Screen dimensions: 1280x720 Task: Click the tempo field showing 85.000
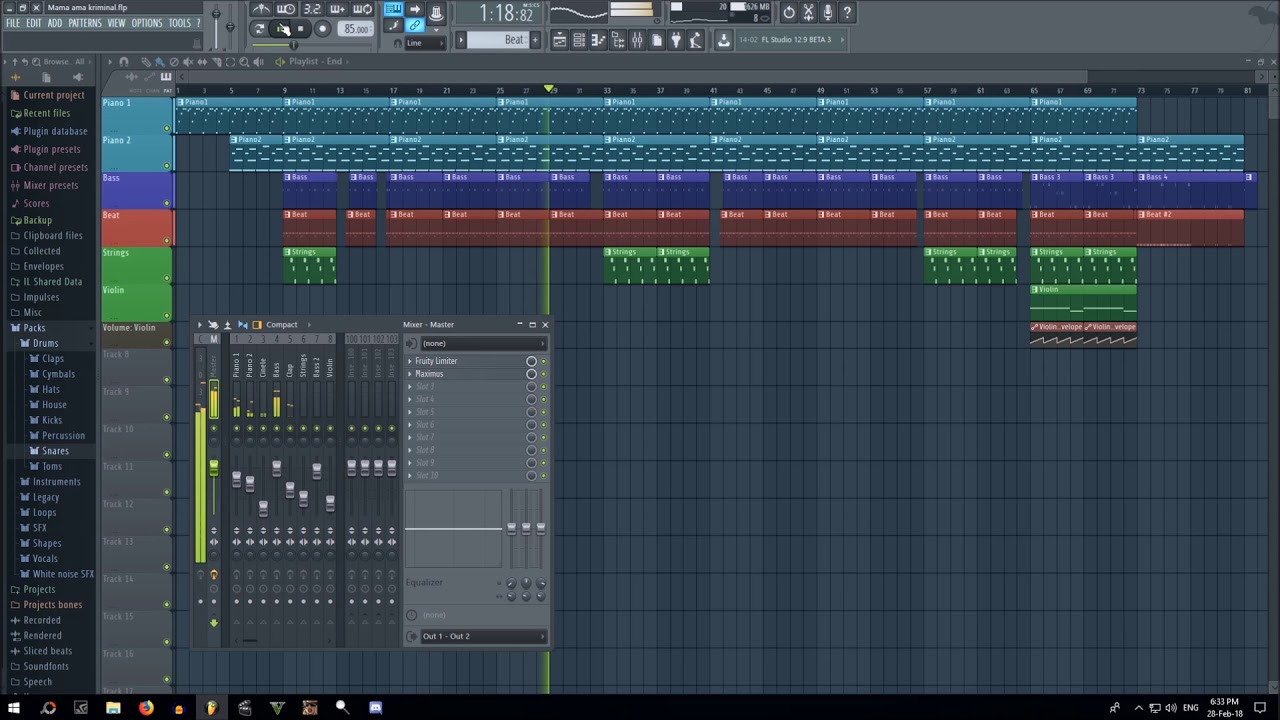[x=356, y=29]
